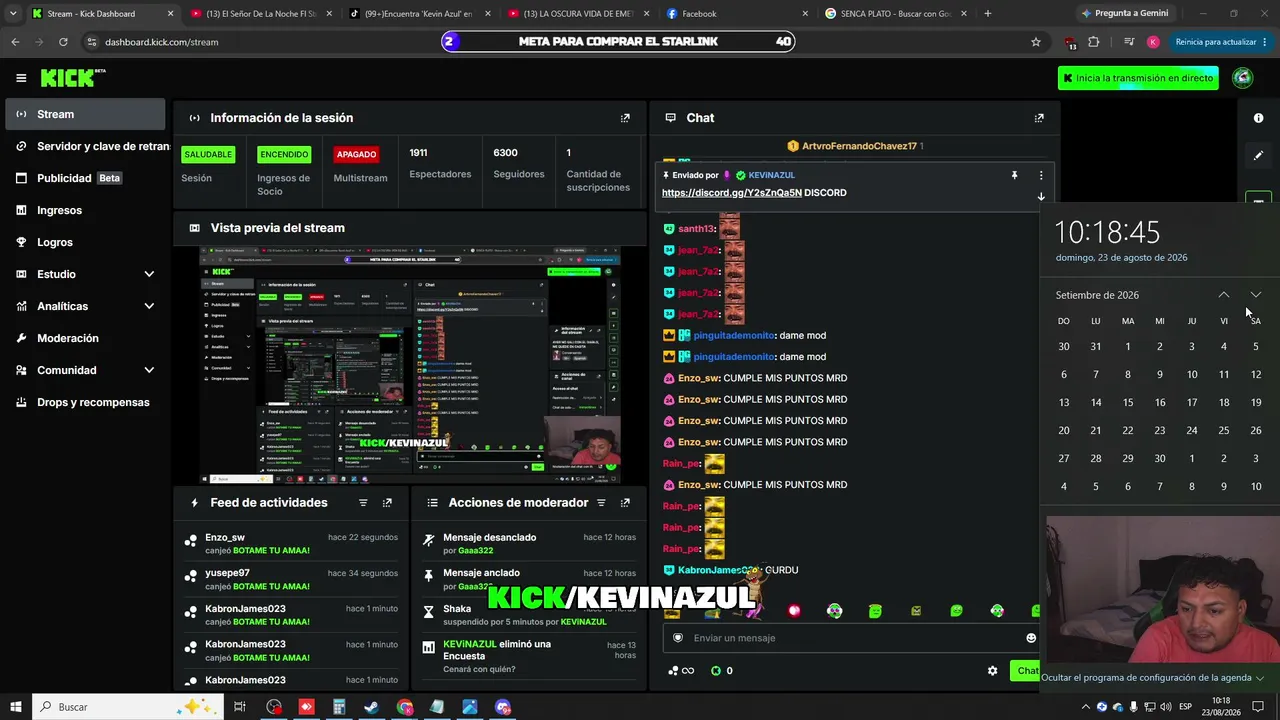The height and width of the screenshot is (720, 1280).
Task: Pop out the Información de la sesión panel
Action: click(x=625, y=118)
